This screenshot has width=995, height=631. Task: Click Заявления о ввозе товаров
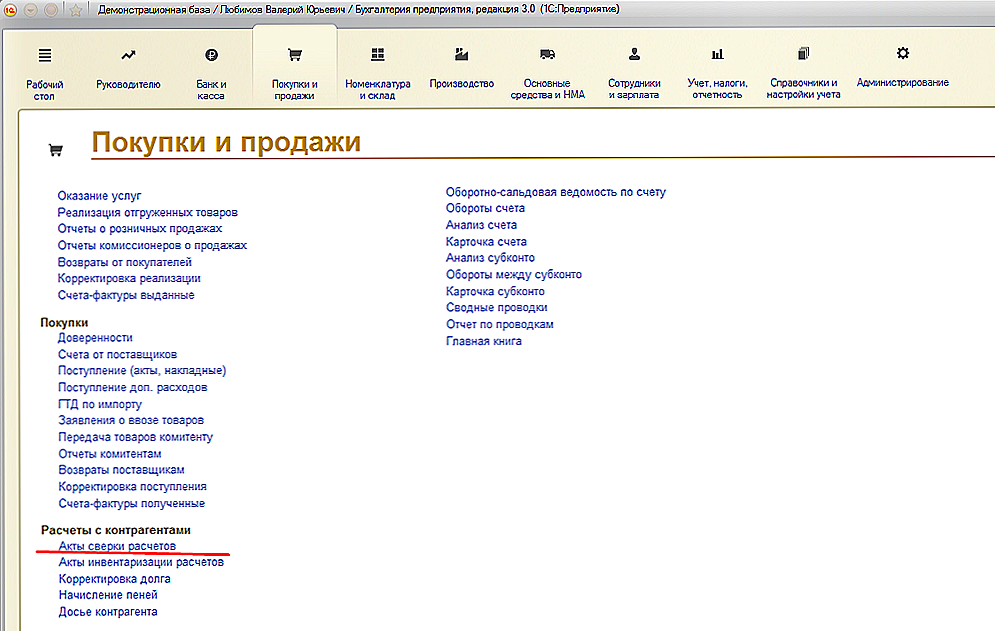click(131, 420)
